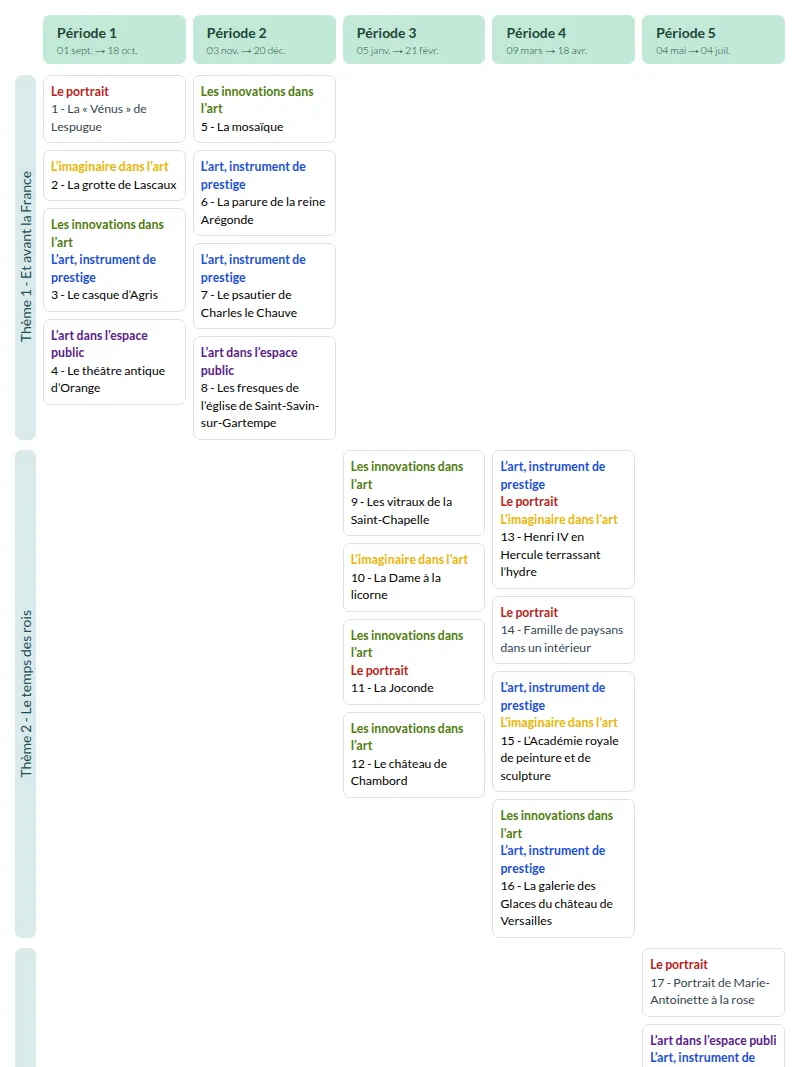
Task: Click the Thème 1 - Et avant la France sidebar
Action: (25, 257)
